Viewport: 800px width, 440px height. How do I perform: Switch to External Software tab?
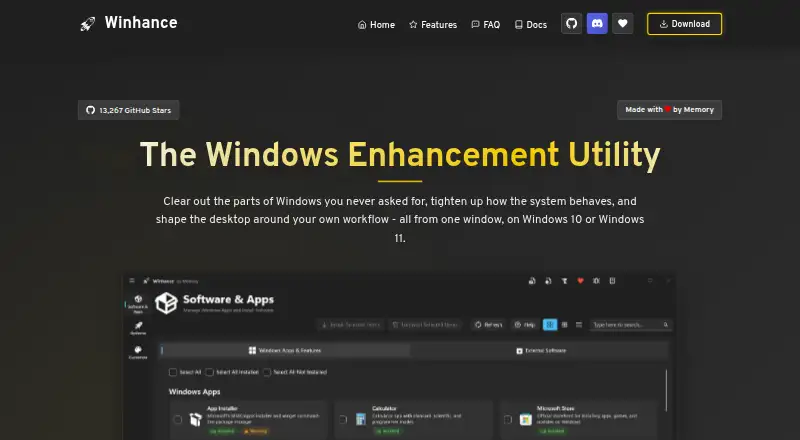click(x=541, y=351)
